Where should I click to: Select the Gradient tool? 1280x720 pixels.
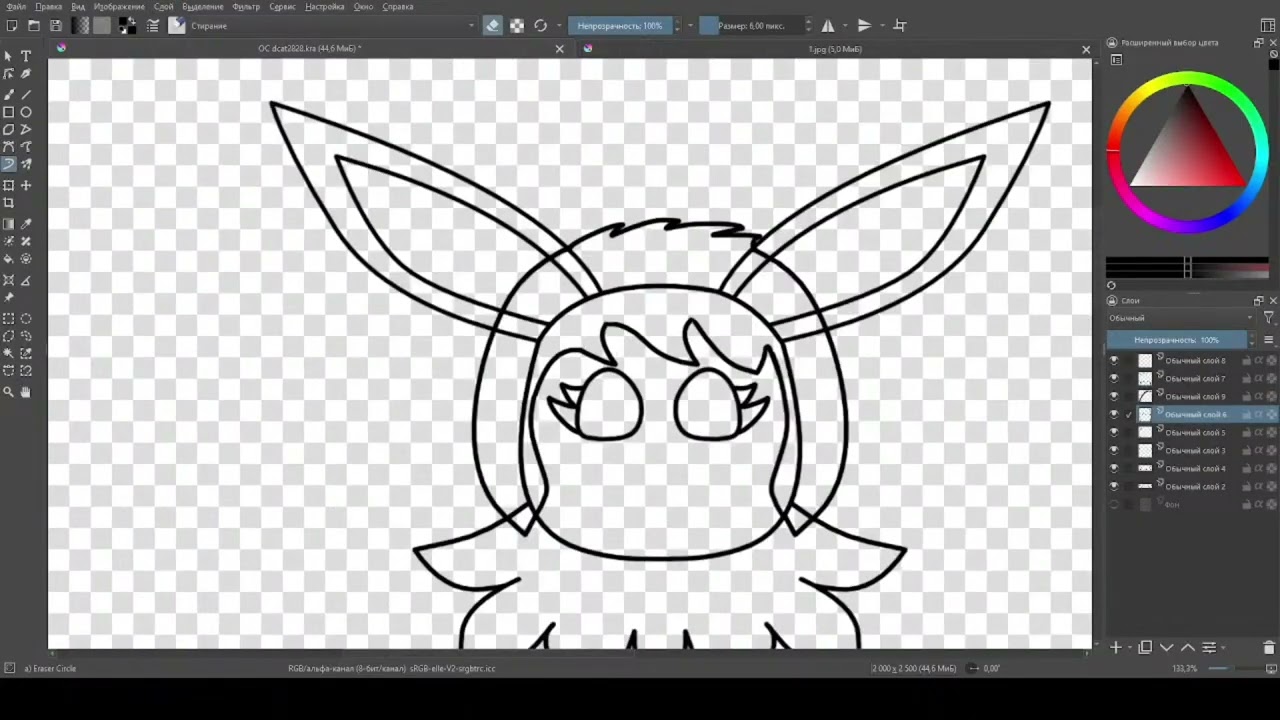(x=9, y=224)
